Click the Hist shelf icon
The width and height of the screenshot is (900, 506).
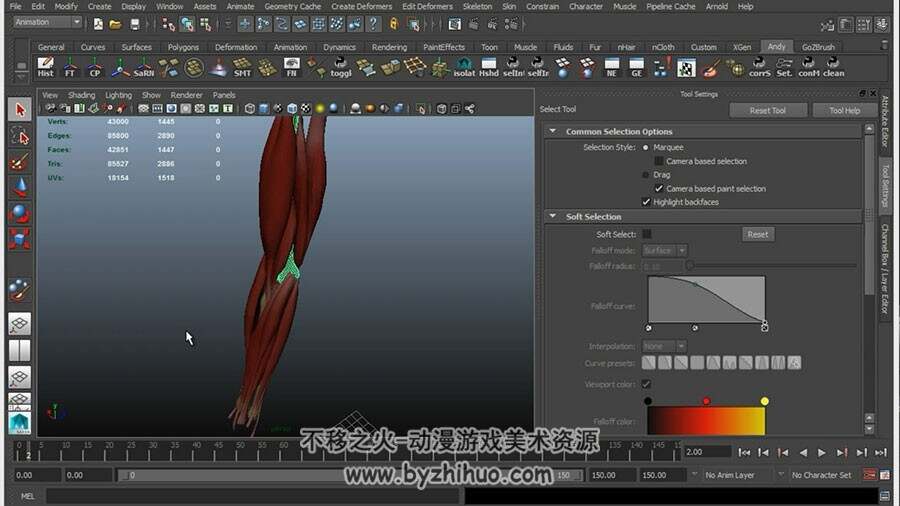[x=45, y=67]
